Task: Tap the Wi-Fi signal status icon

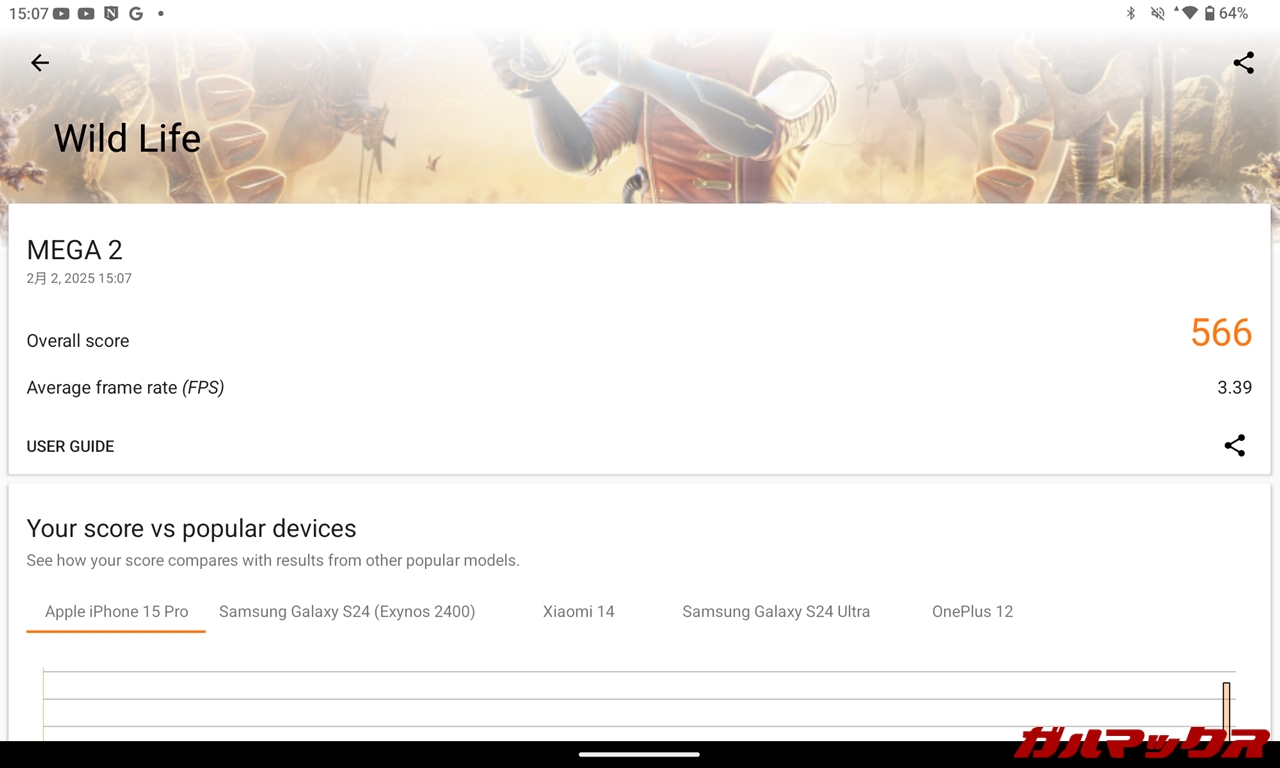Action: (1187, 14)
